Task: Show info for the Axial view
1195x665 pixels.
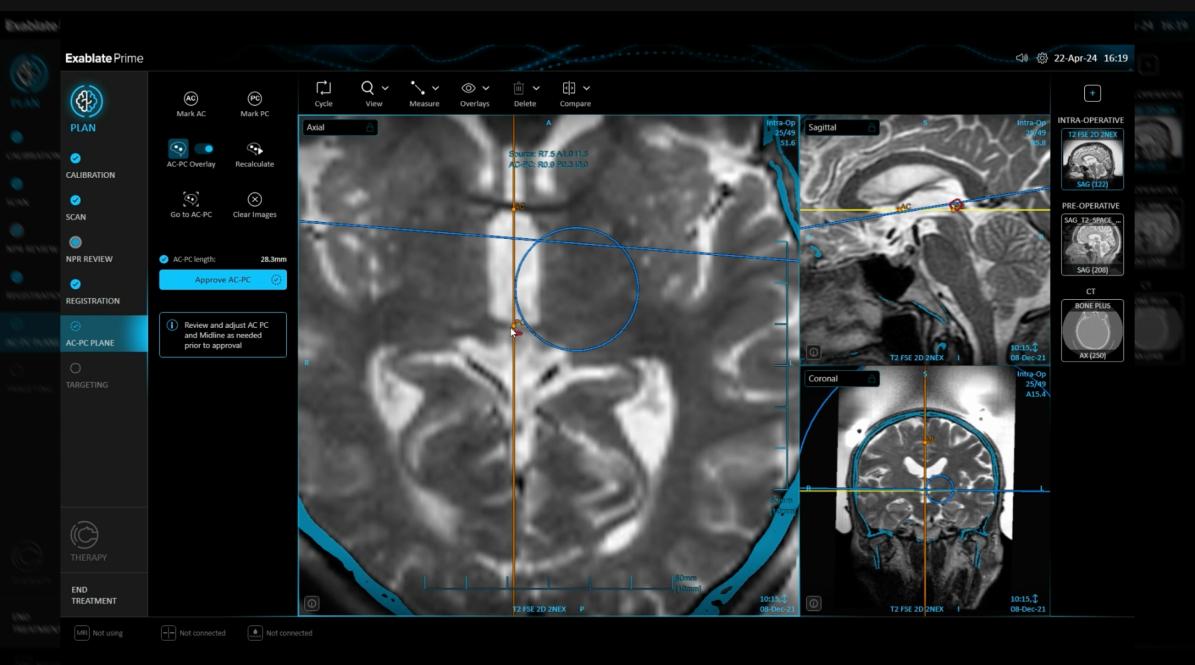Action: click(312, 603)
